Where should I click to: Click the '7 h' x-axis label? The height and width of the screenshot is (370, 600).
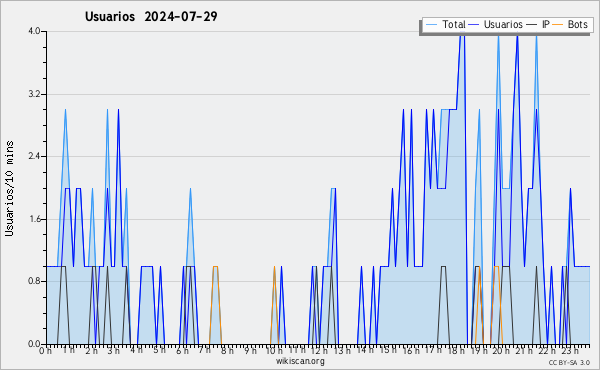[x=204, y=350]
